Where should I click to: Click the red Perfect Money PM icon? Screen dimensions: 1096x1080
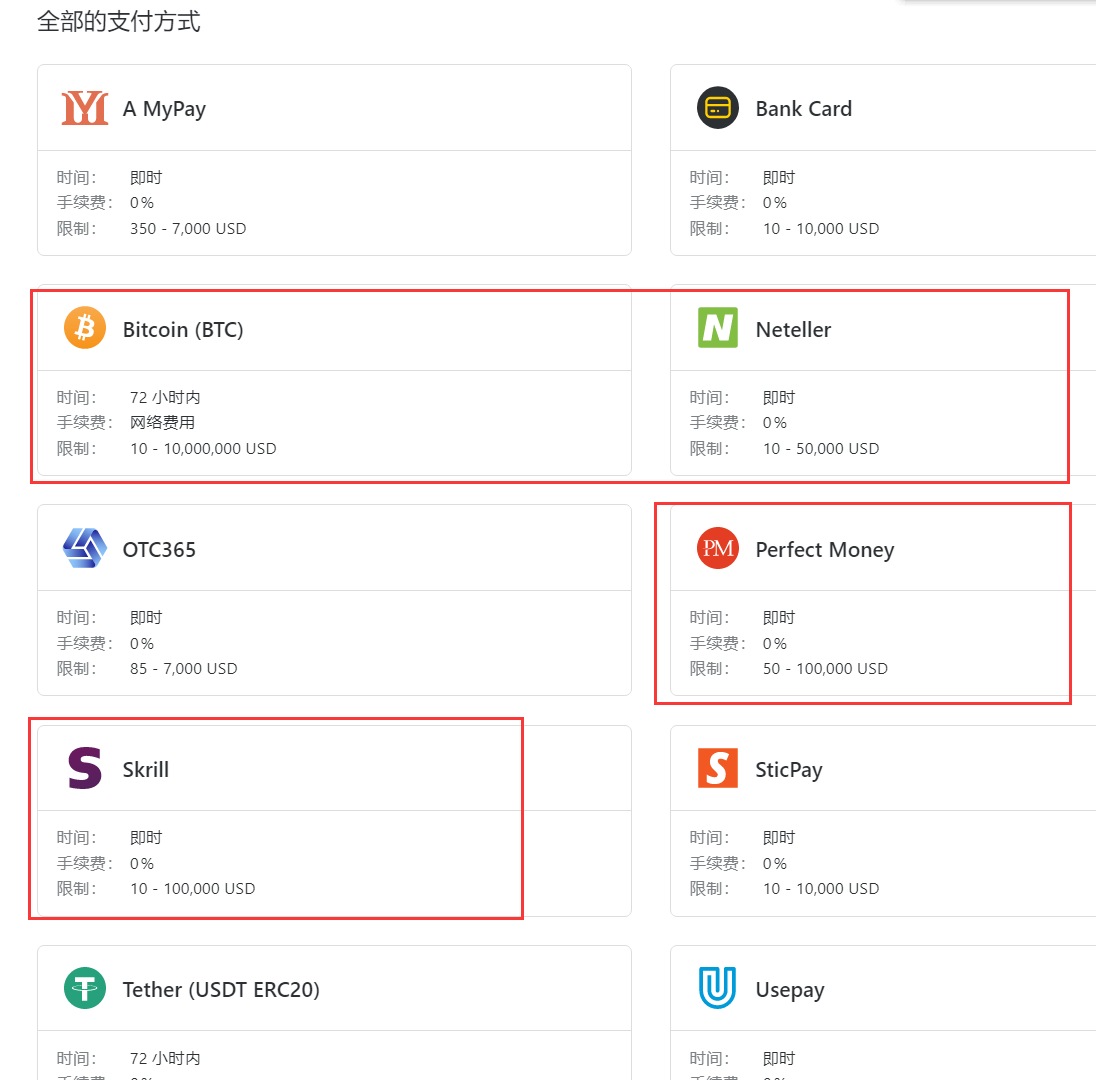[x=718, y=548]
